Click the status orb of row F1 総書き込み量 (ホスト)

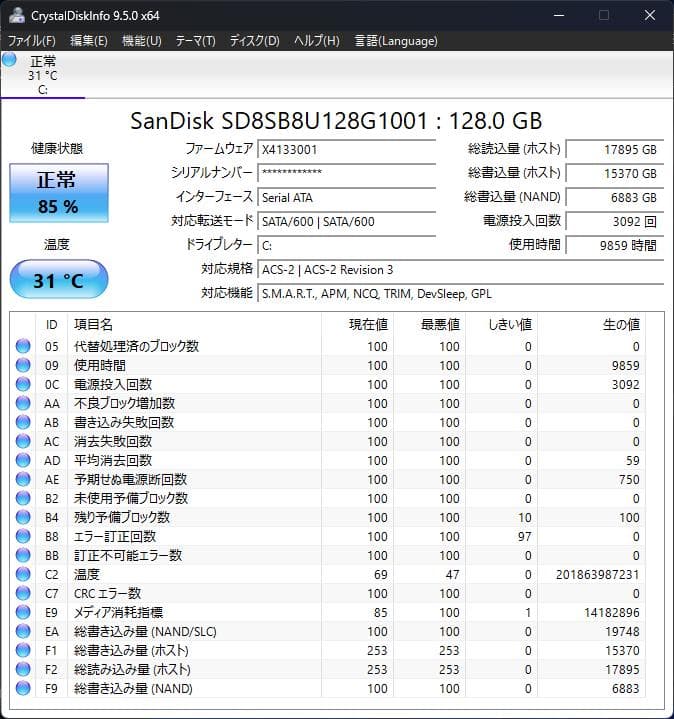click(x=23, y=650)
